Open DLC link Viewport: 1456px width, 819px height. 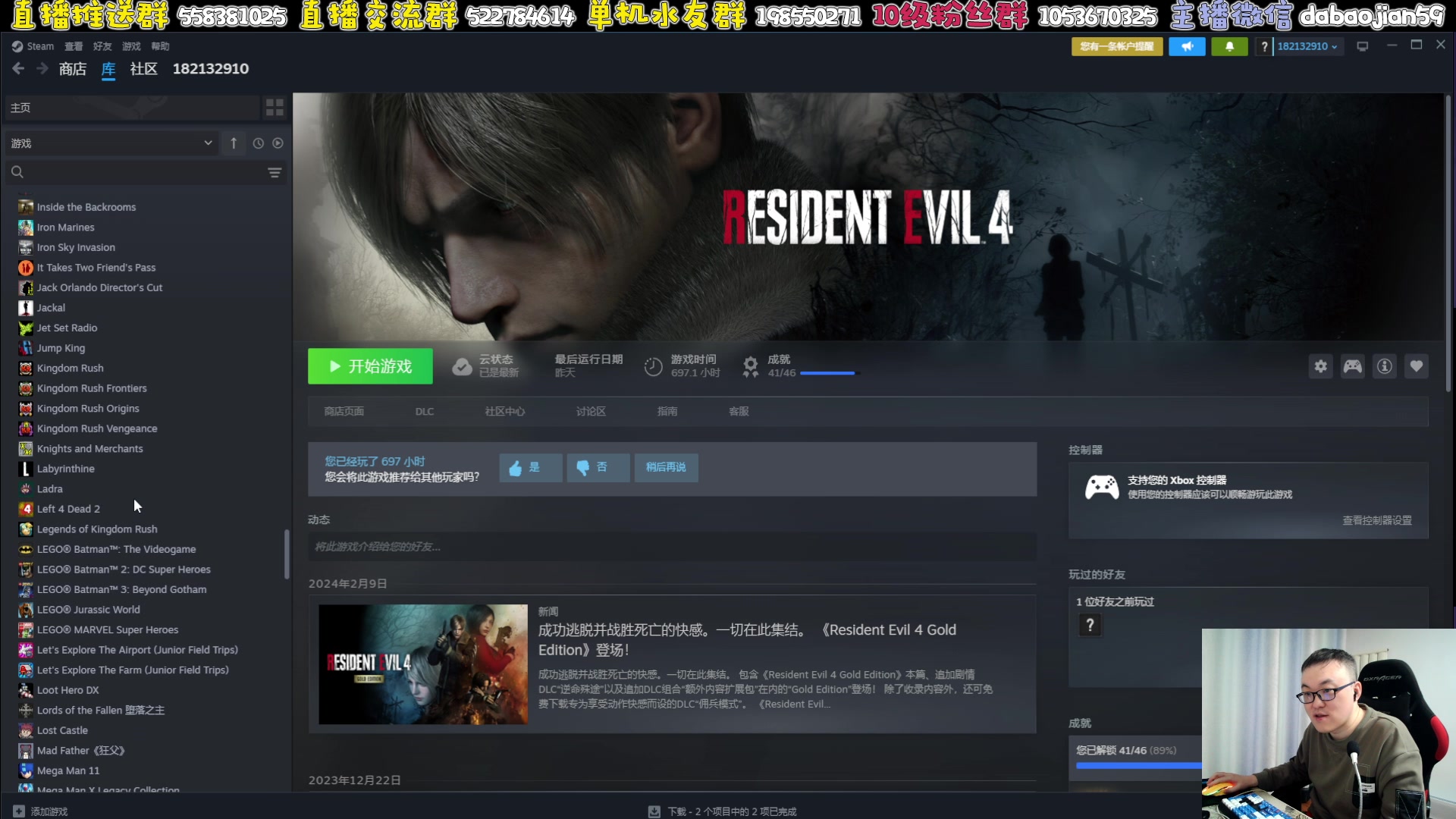425,412
